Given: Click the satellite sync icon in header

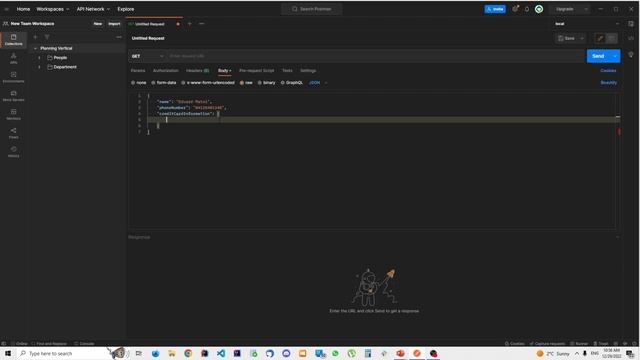Looking at the screenshot, I should (516, 9).
